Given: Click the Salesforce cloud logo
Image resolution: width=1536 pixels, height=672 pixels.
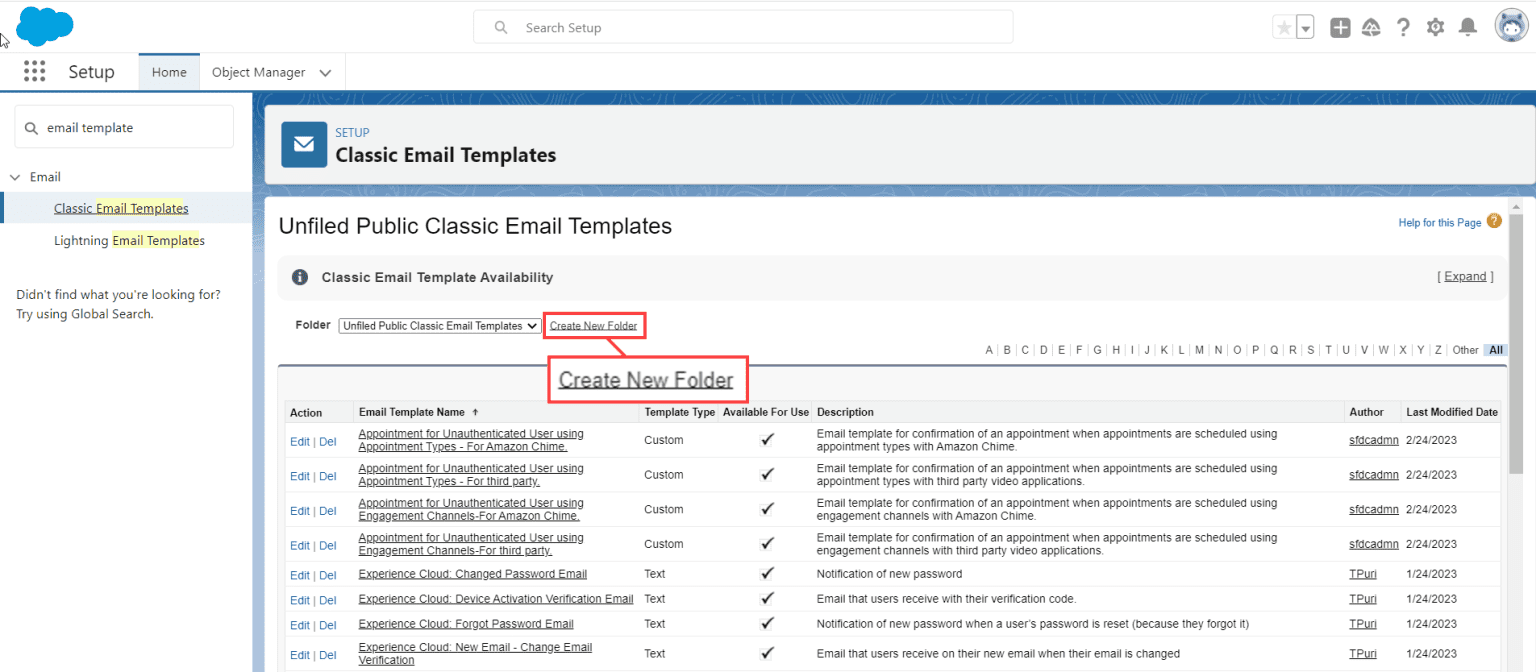Looking at the screenshot, I should tap(44, 25).
